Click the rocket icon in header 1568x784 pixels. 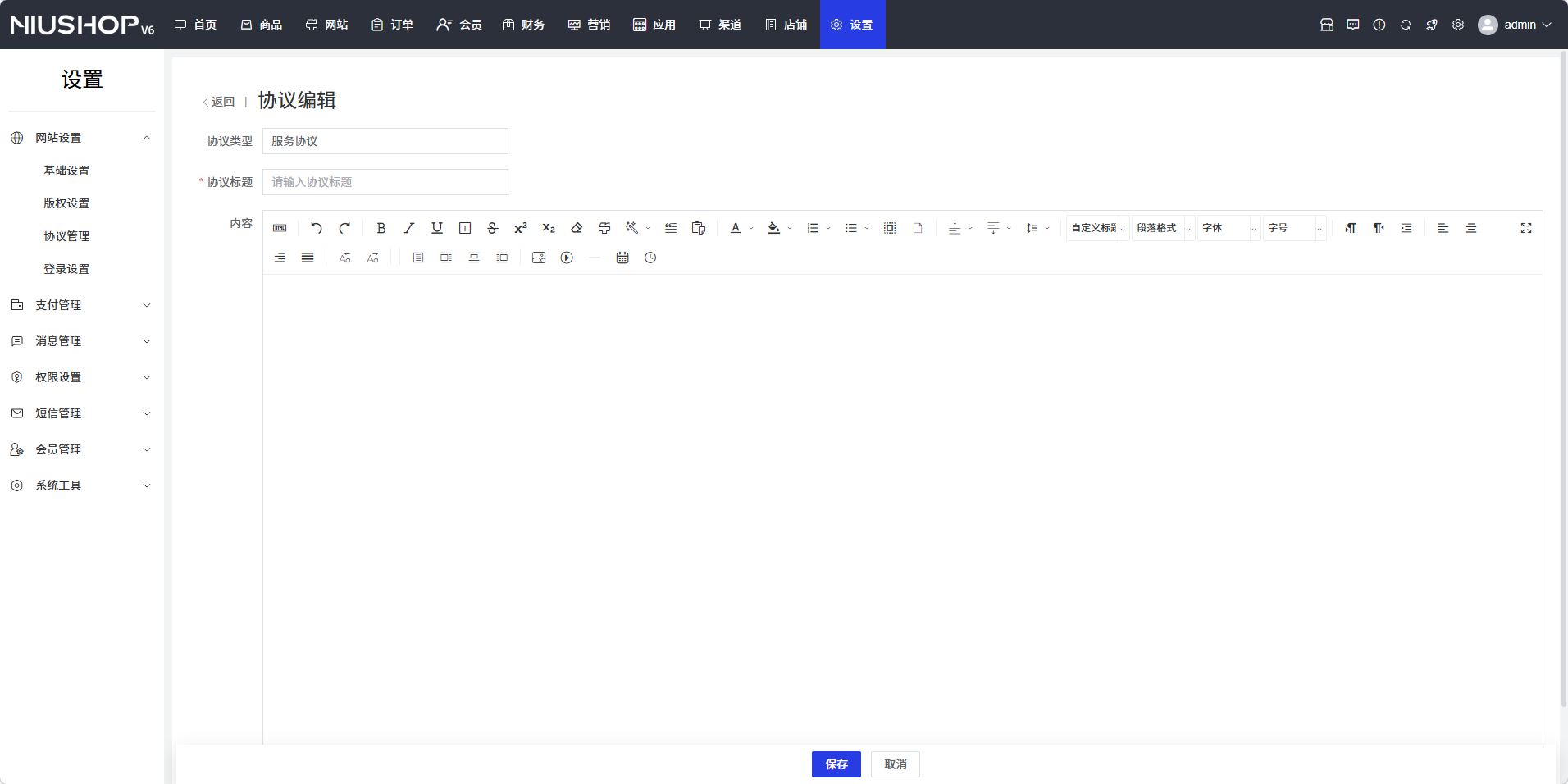[x=1432, y=25]
